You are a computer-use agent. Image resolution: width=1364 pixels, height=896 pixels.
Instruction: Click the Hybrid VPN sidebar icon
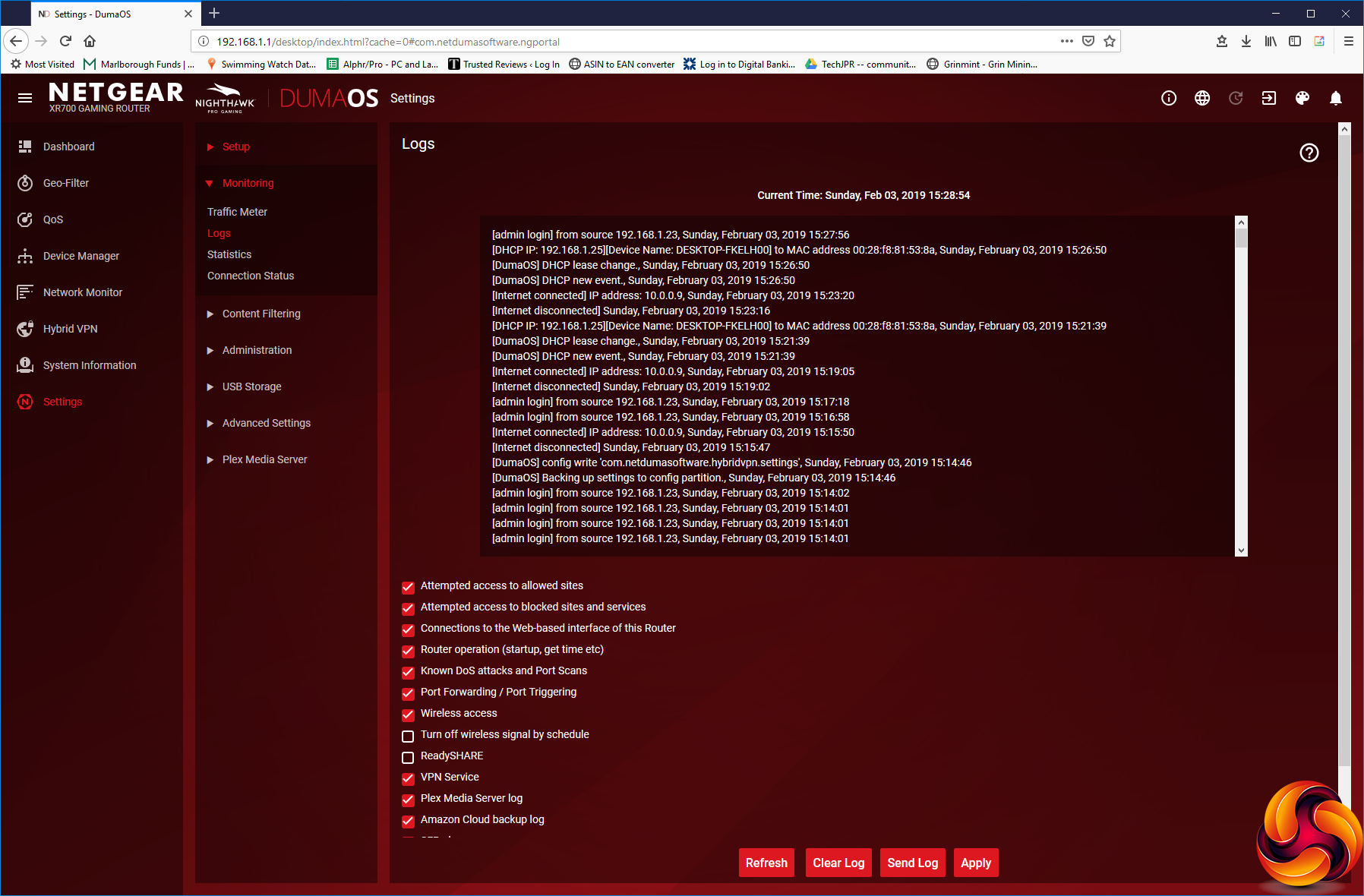(25, 329)
